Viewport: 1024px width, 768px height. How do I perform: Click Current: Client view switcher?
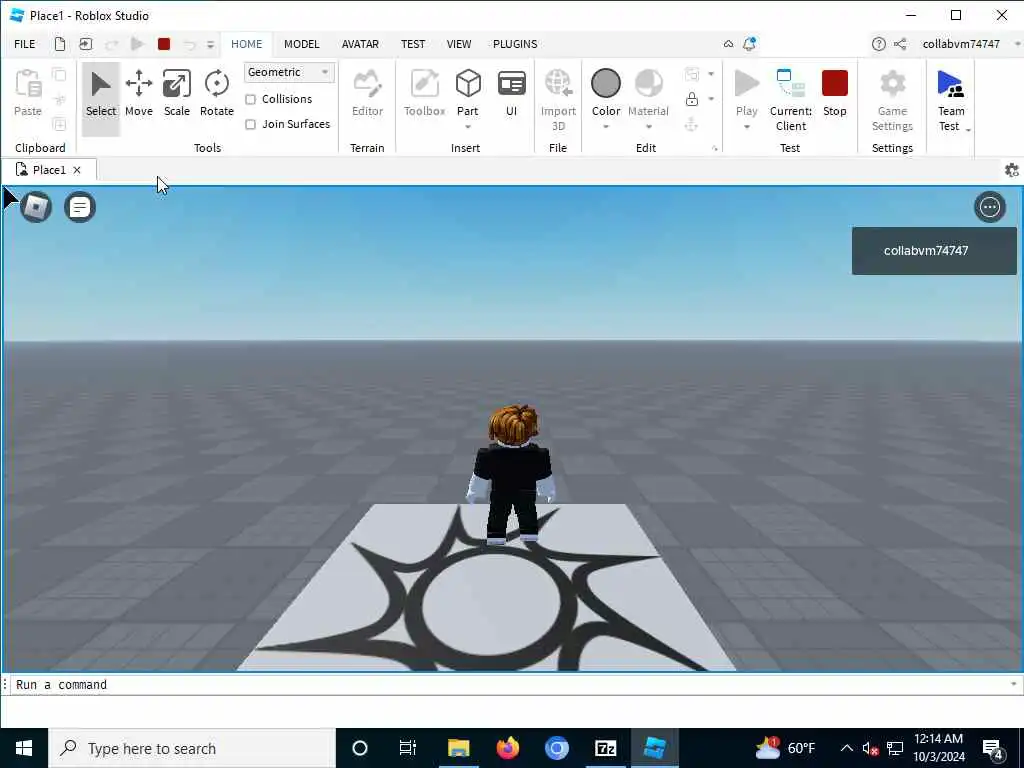pyautogui.click(x=791, y=100)
